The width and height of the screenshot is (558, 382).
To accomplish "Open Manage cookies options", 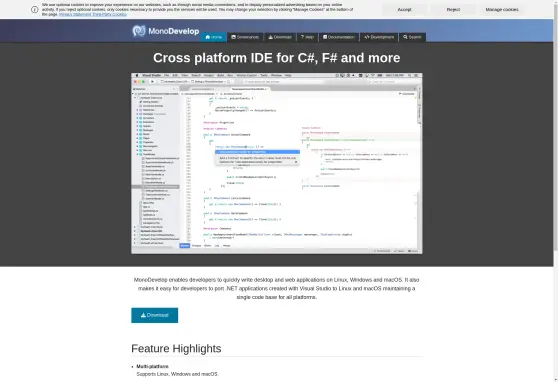I will [502, 10].
